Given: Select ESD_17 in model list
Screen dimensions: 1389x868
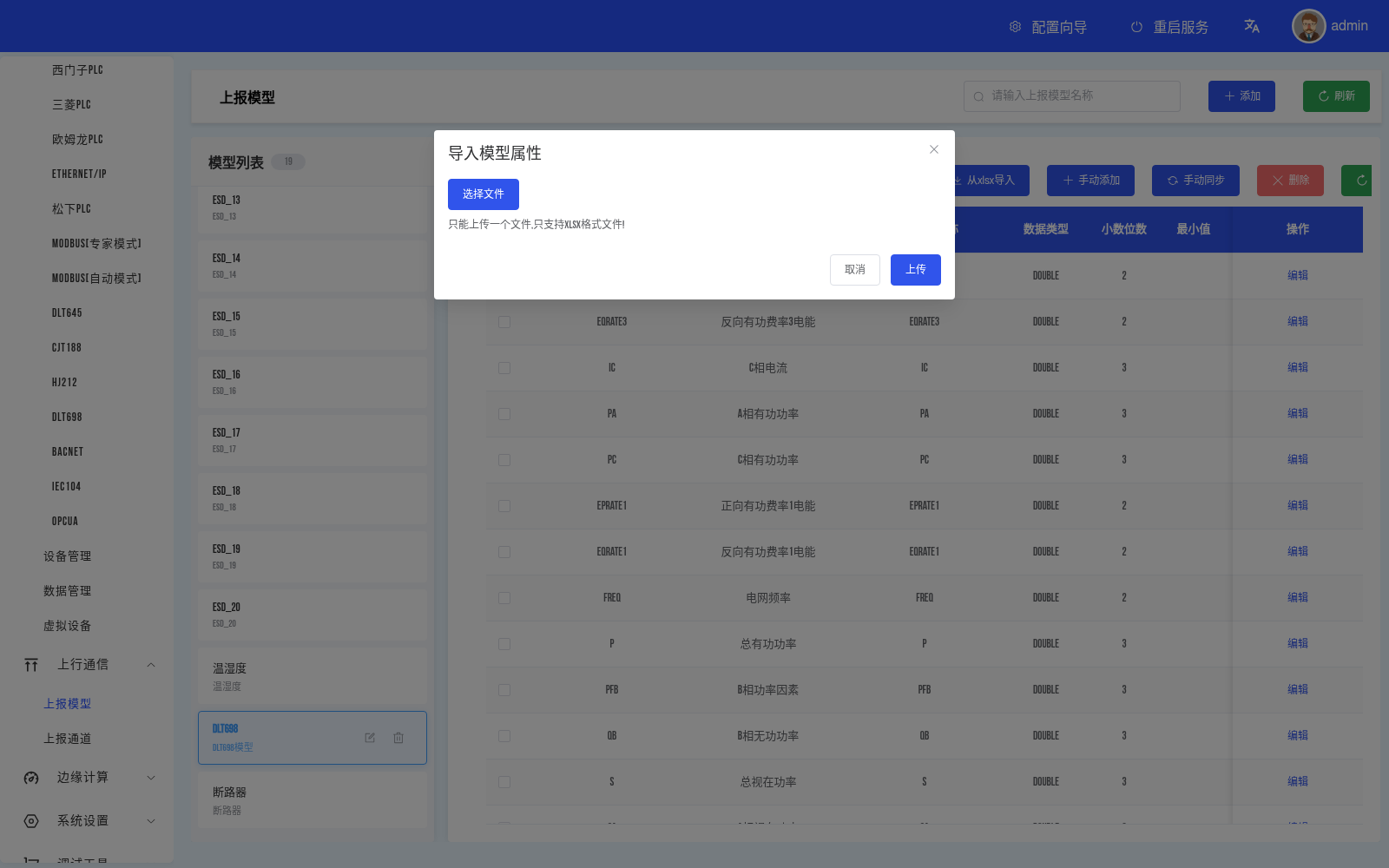Looking at the screenshot, I should click(313, 441).
